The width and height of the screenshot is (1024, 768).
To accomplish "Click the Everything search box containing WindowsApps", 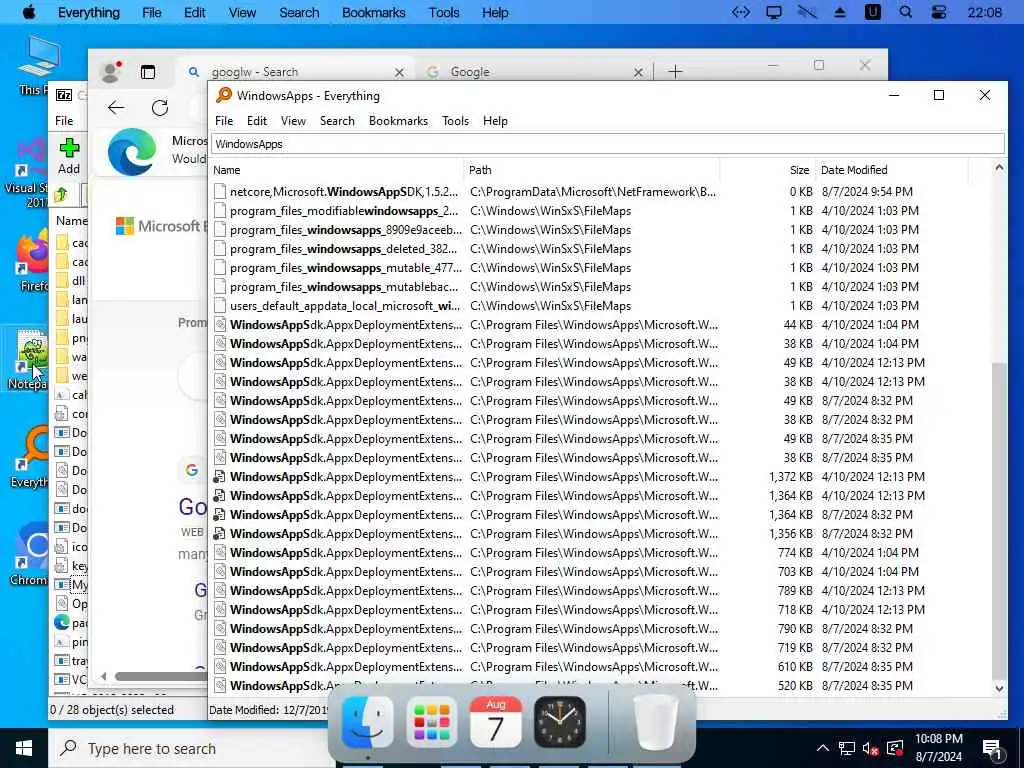I will [x=607, y=144].
